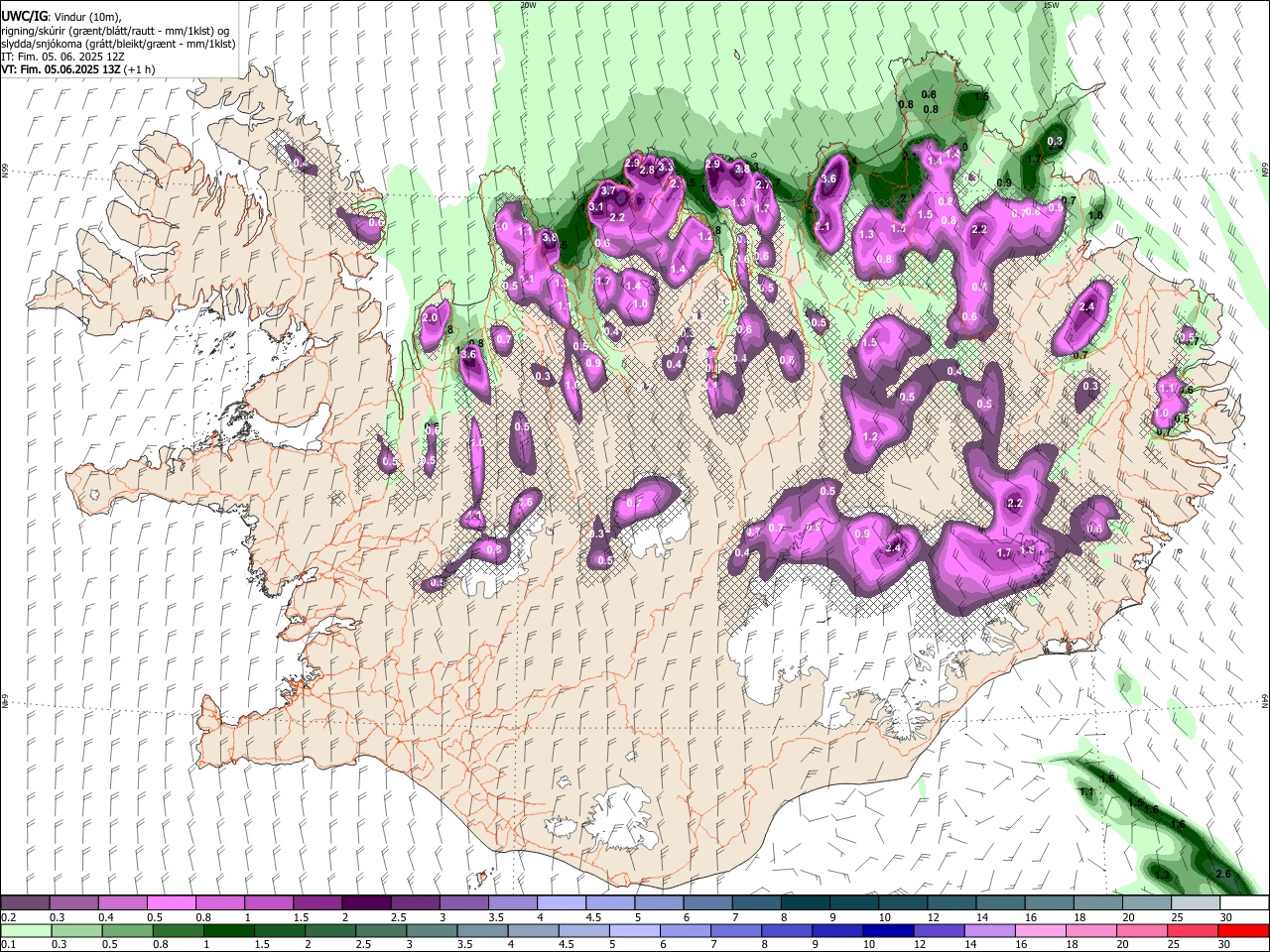Choose the light pink 16 rain legend swatch
Screen dimensions: 1270x952
click(1040, 930)
